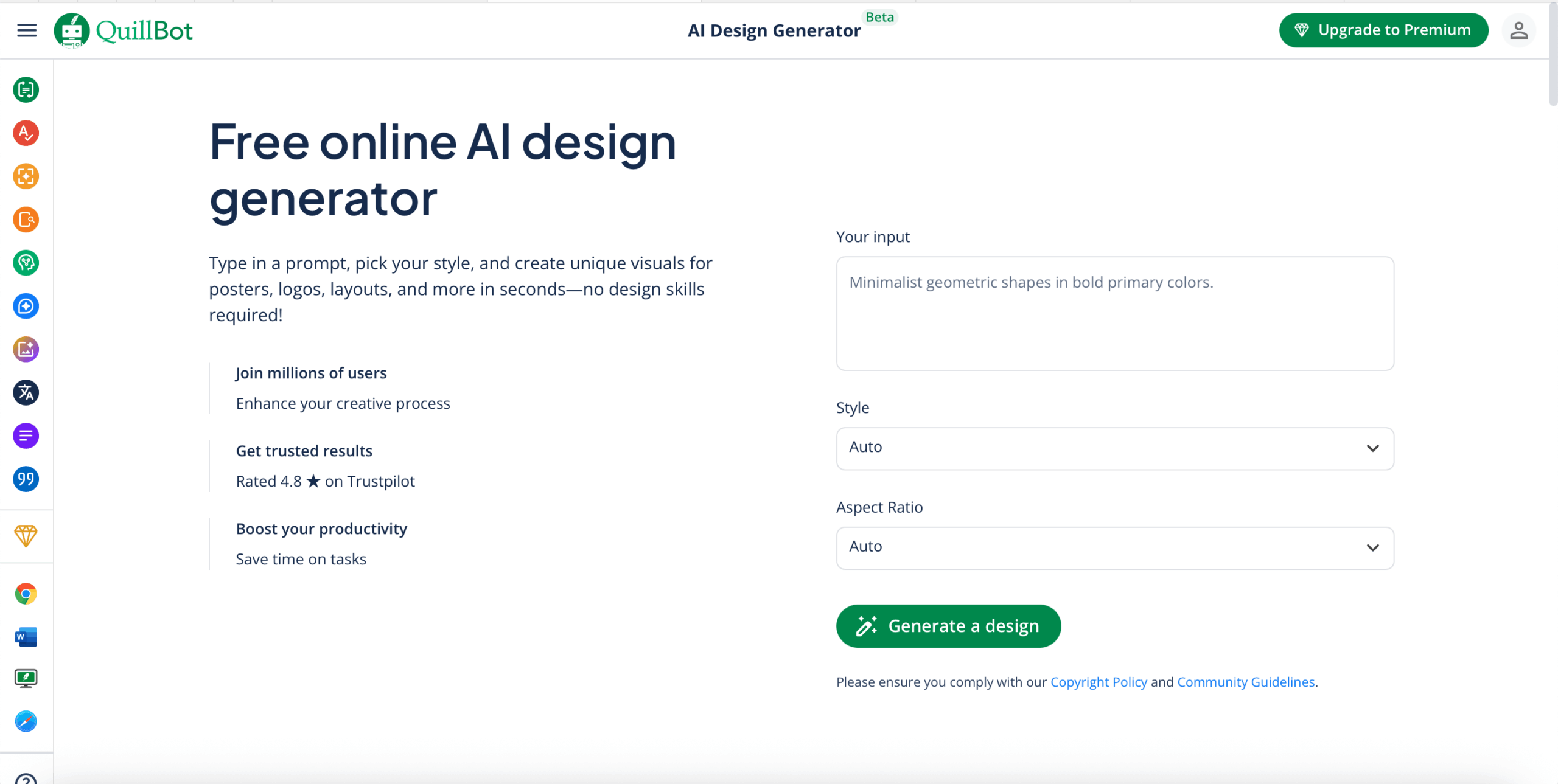Open the Plagiarism Checker sidebar icon
The width and height of the screenshot is (1558, 784).
pyautogui.click(x=26, y=220)
